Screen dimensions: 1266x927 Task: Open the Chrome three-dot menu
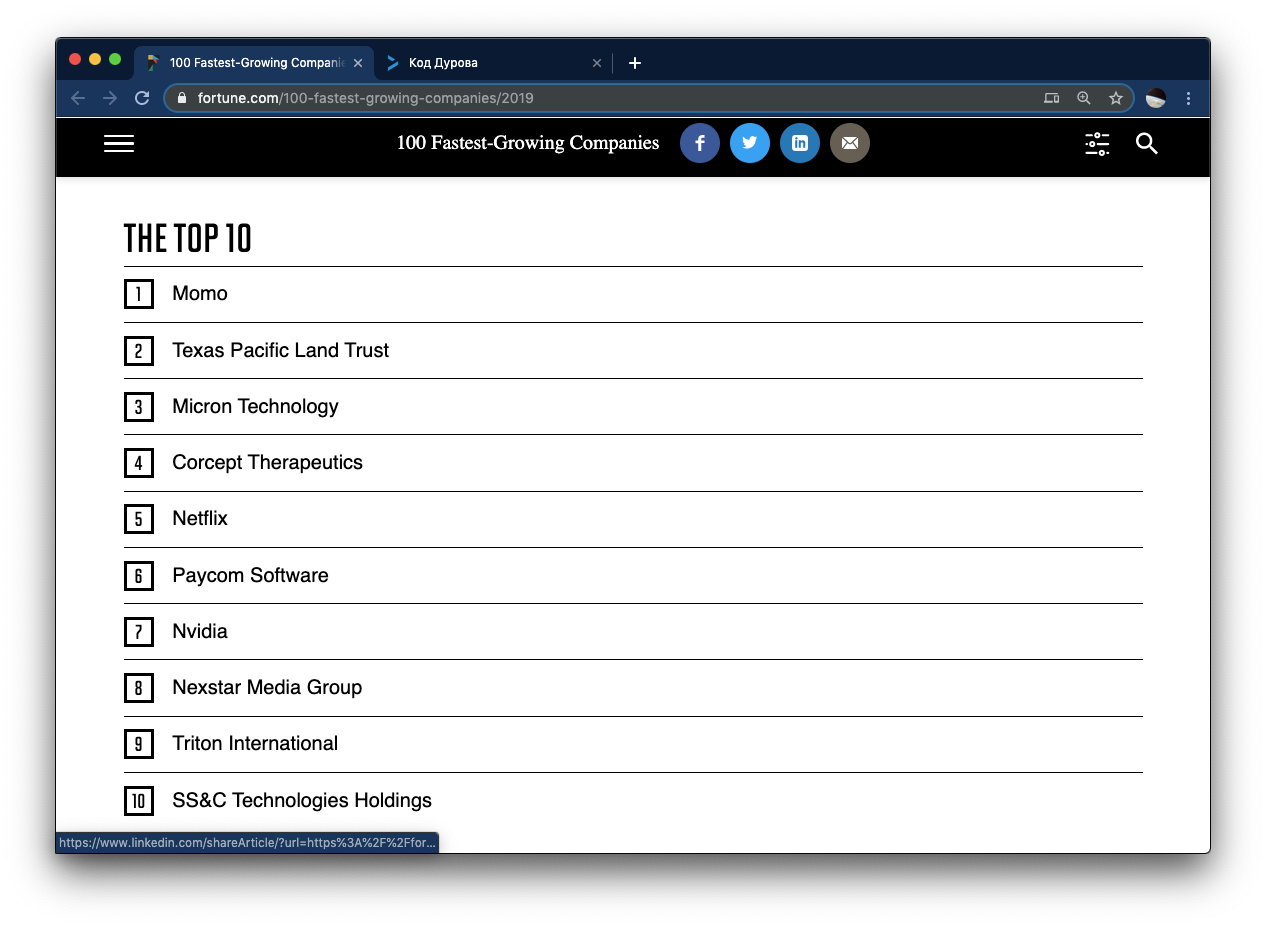coord(1188,98)
